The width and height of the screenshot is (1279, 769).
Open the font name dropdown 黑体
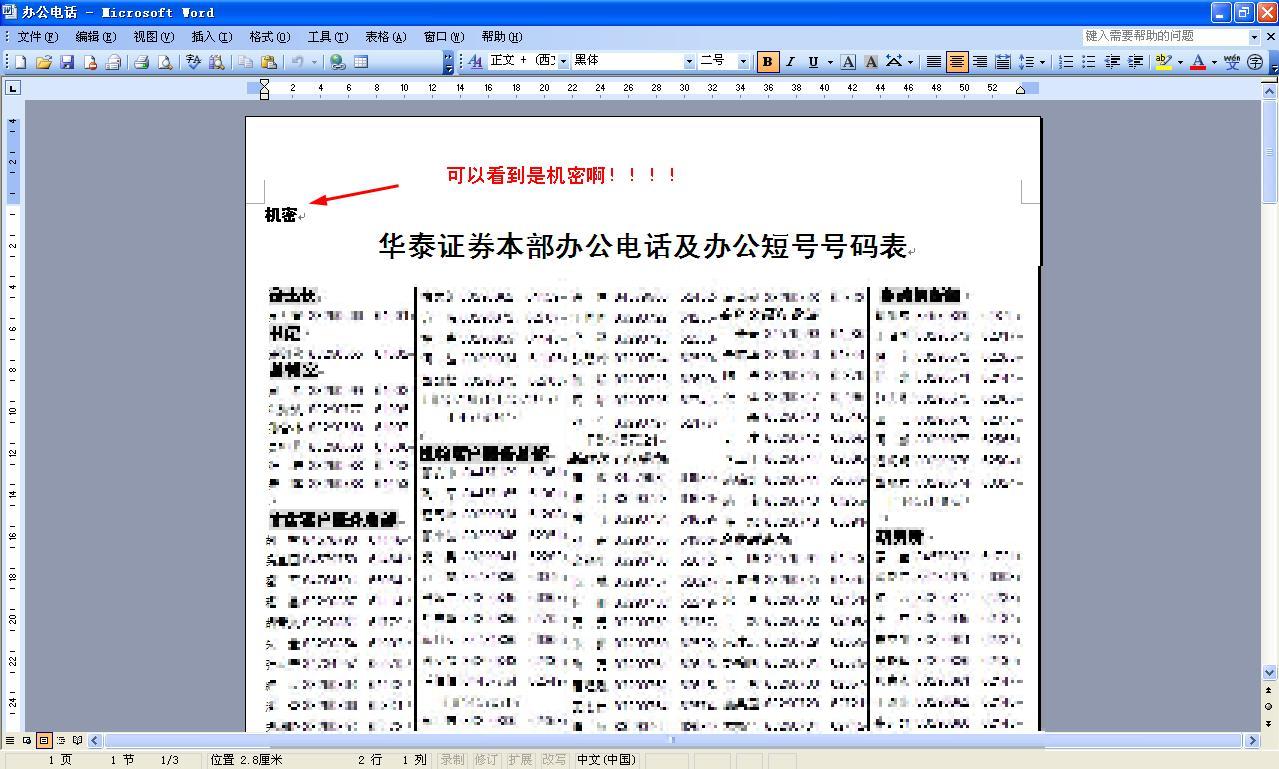(x=689, y=62)
